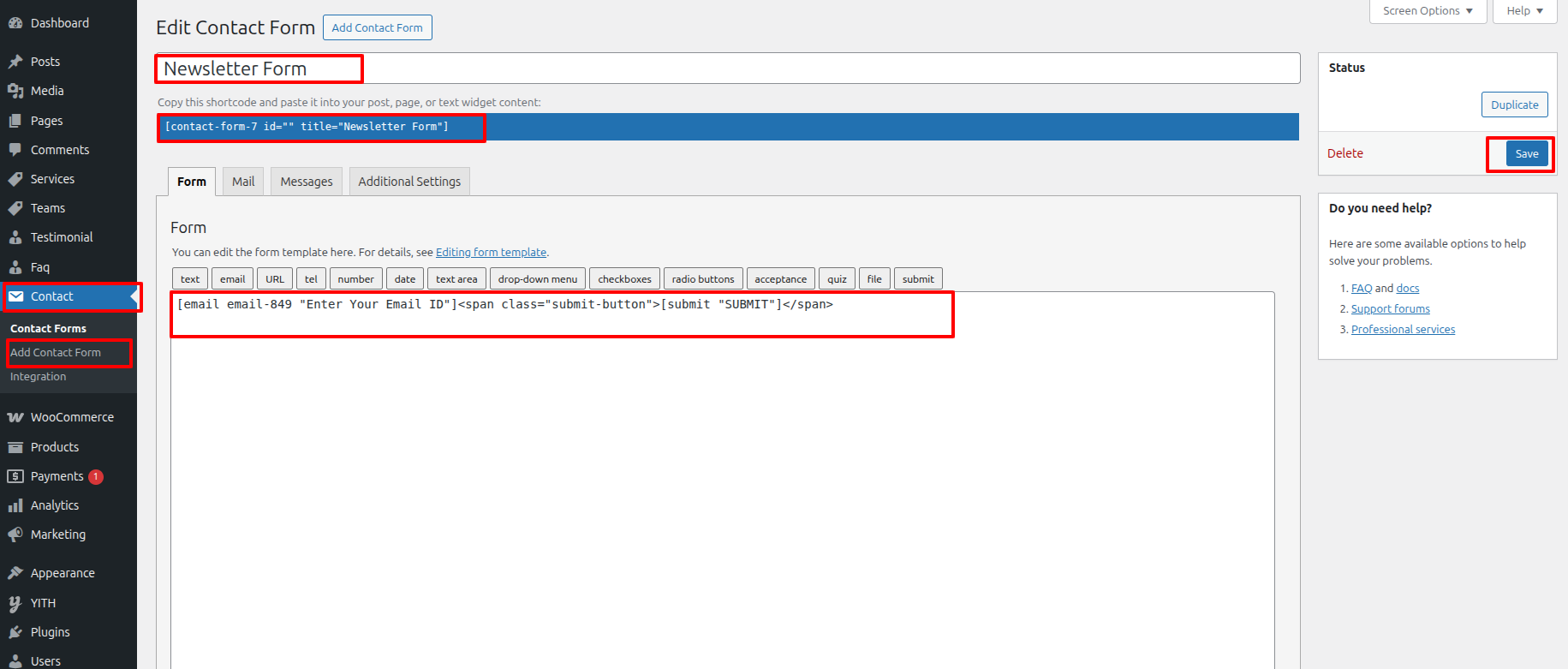1568x669 pixels.
Task: Click the Comments speech bubble icon
Action: click(15, 150)
